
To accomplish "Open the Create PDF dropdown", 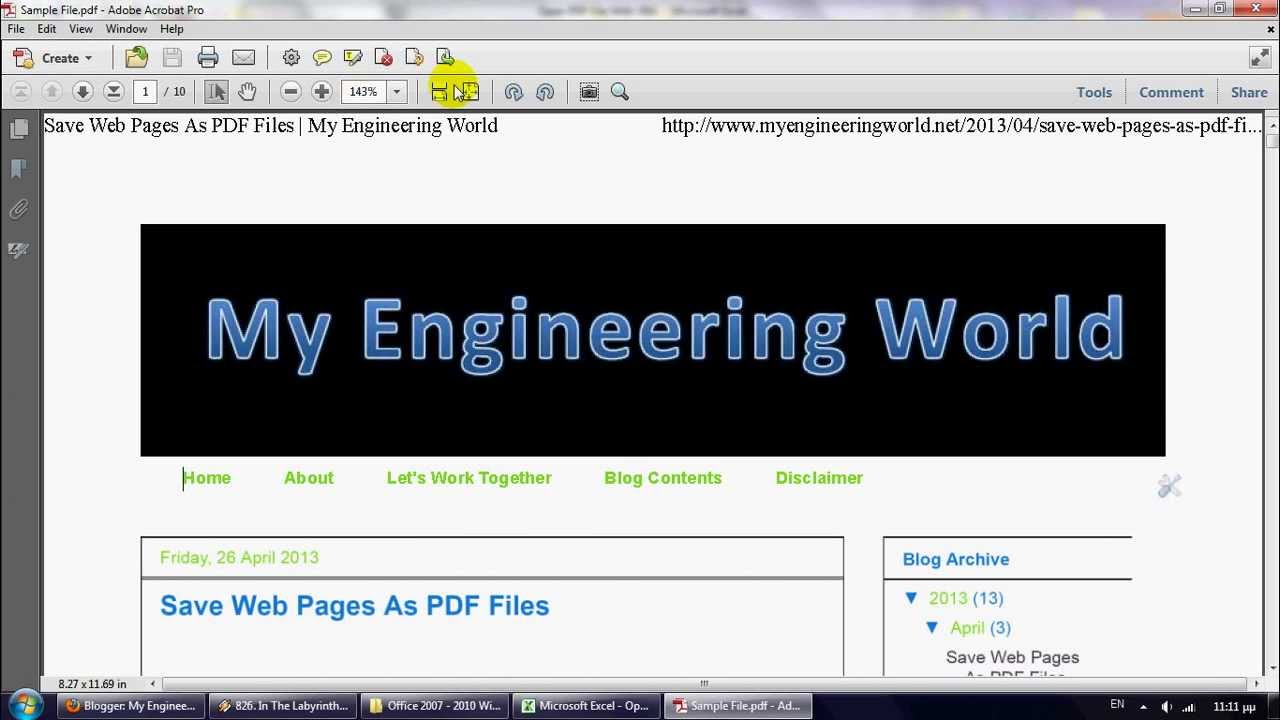I will tap(52, 58).
